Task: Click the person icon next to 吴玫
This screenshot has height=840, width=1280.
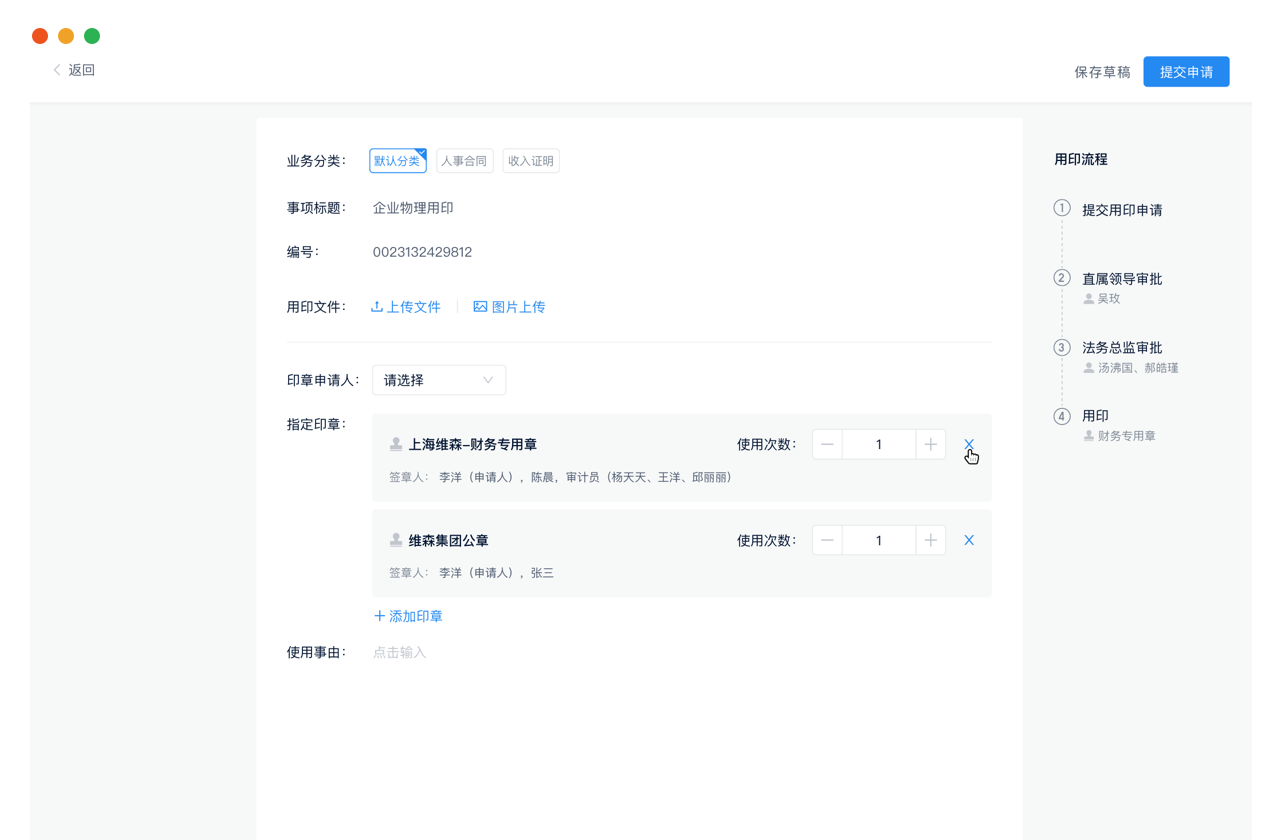Action: point(1088,297)
